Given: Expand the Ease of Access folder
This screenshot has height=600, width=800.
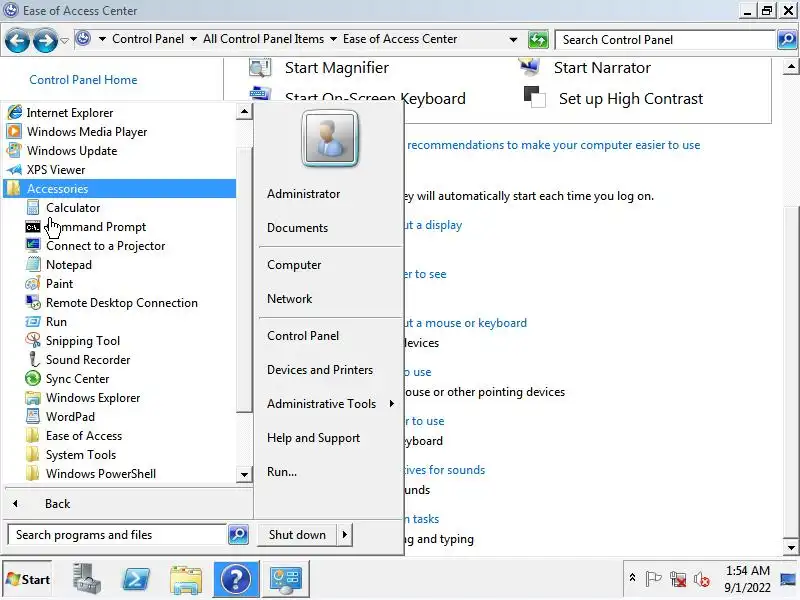Looking at the screenshot, I should pos(84,436).
